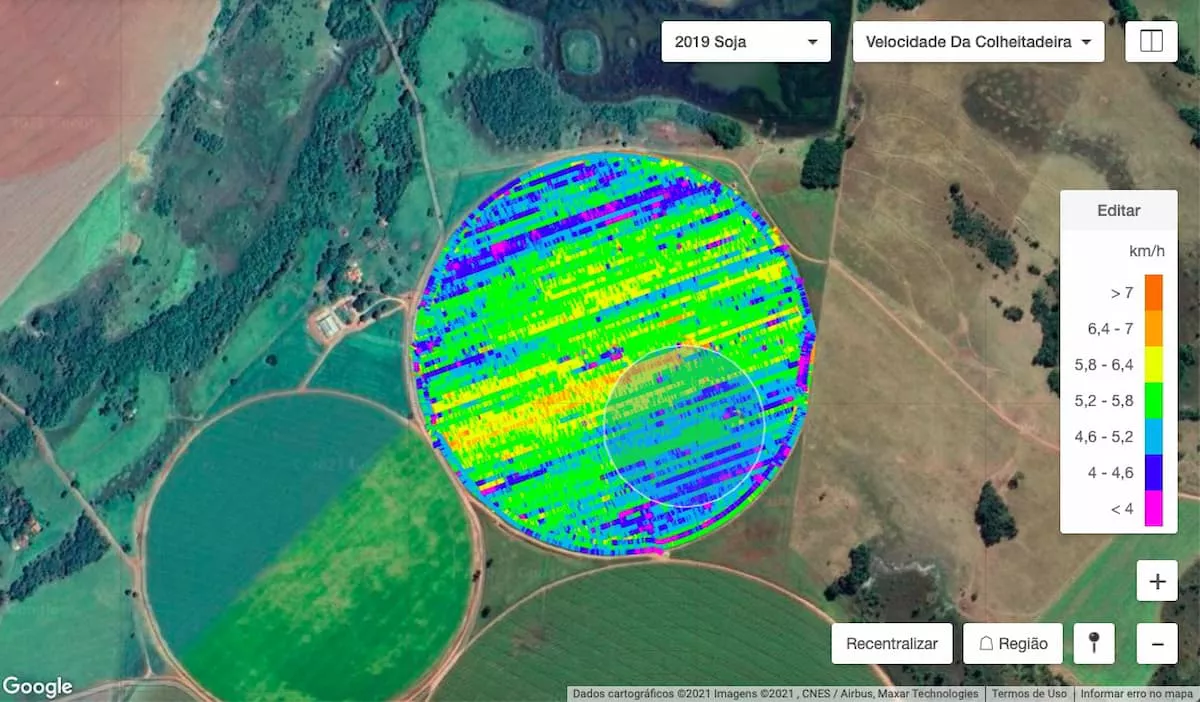Toggle the split-view compare icon
Screen dimensions: 1200x702
pos(1151,42)
